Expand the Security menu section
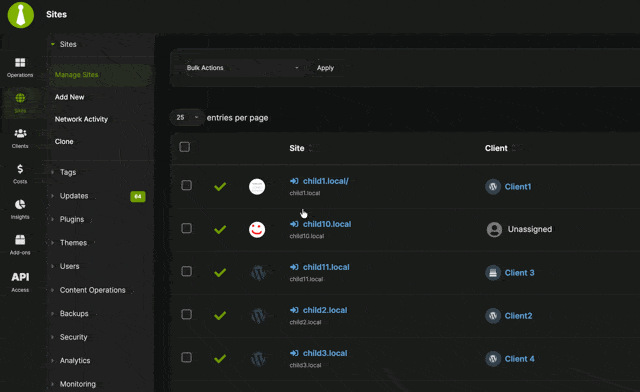 click(73, 337)
